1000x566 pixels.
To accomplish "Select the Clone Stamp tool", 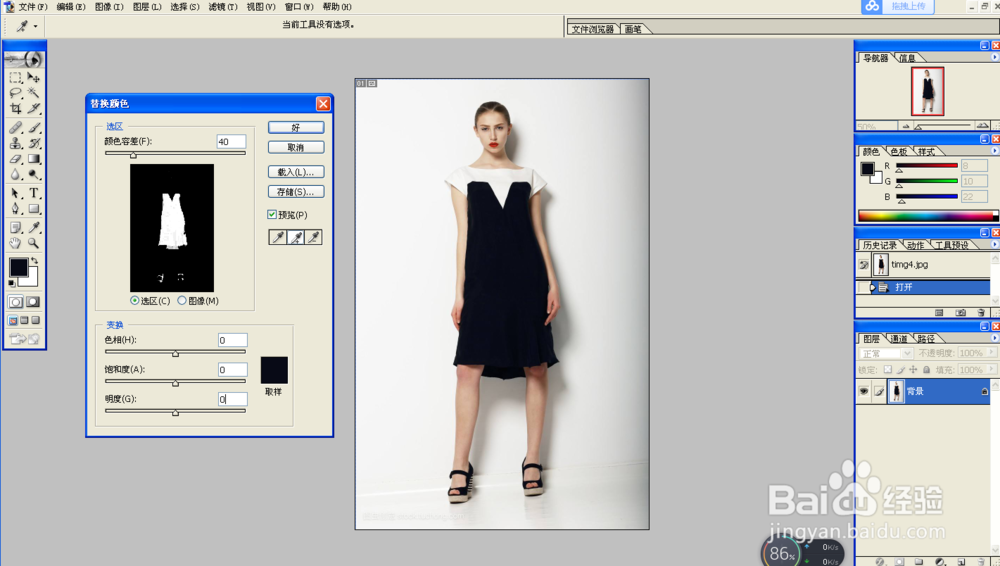I will click(x=16, y=143).
